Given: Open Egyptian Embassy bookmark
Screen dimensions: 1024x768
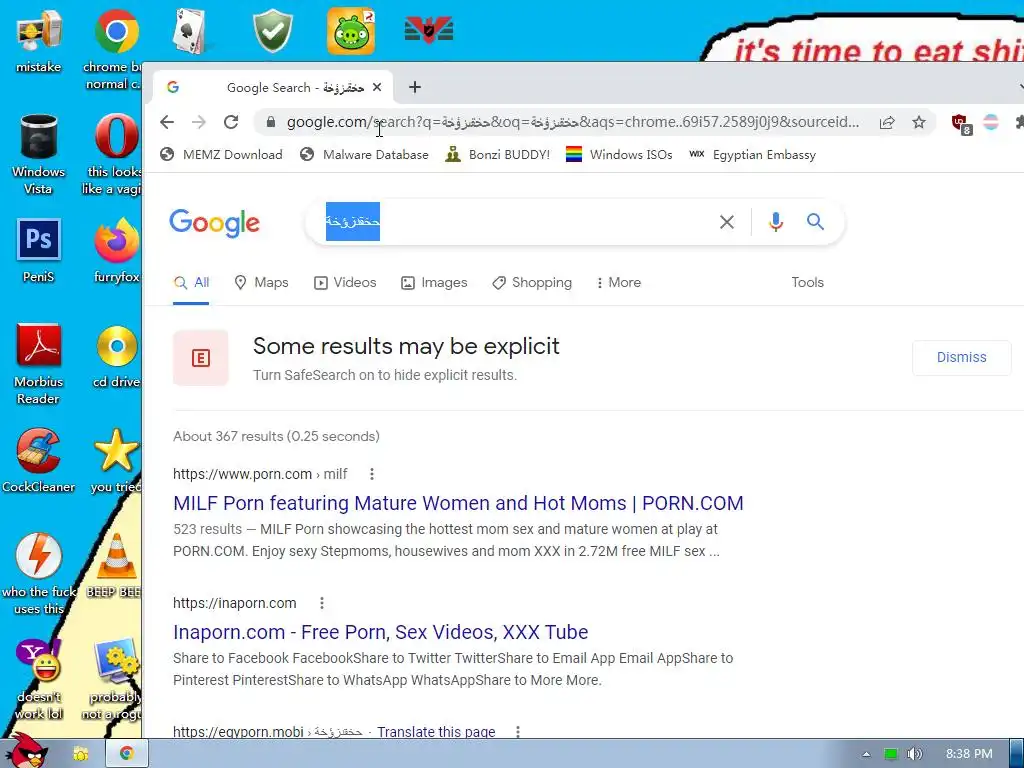Looking at the screenshot, I should (x=753, y=155).
